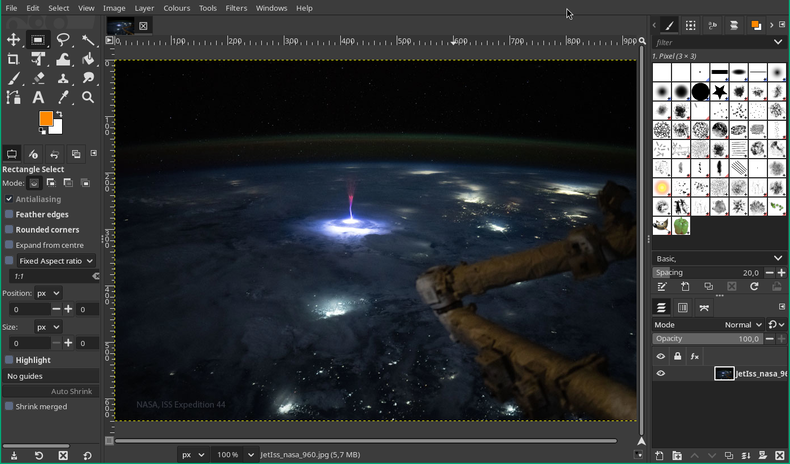790x464 pixels.
Task: Select the Text tool
Action: coord(38,97)
